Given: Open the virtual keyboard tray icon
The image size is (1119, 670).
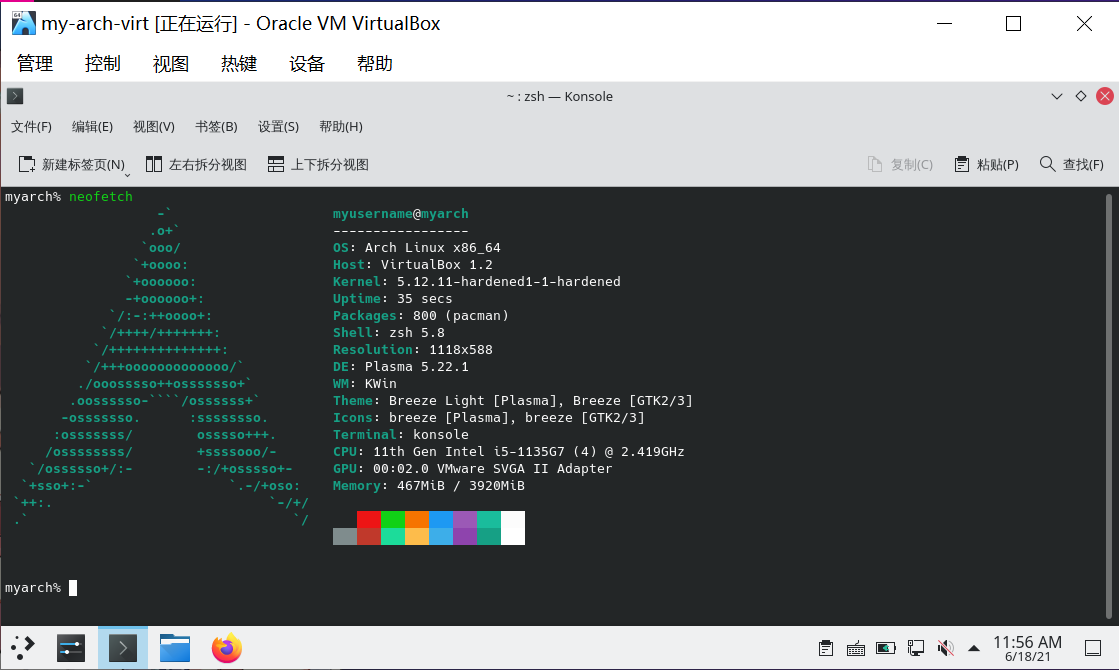Looking at the screenshot, I should coord(856,648).
